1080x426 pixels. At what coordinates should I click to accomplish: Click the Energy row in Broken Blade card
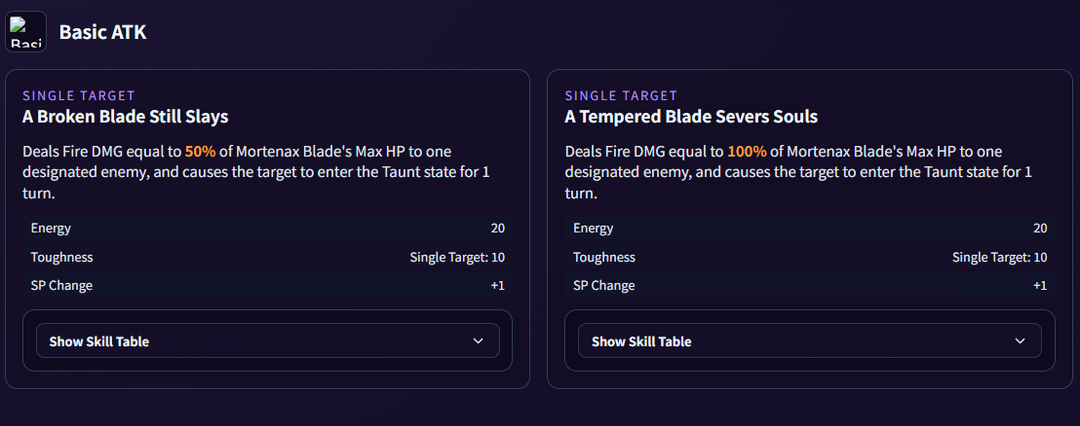(267, 228)
